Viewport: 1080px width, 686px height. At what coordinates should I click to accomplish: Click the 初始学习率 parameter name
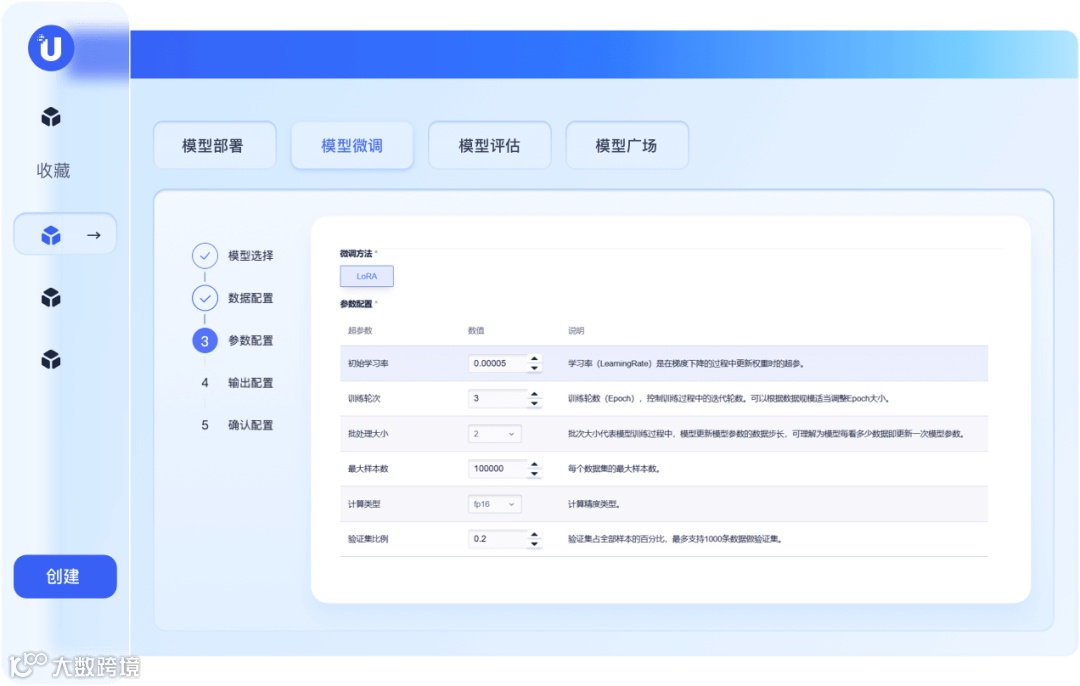click(x=368, y=363)
